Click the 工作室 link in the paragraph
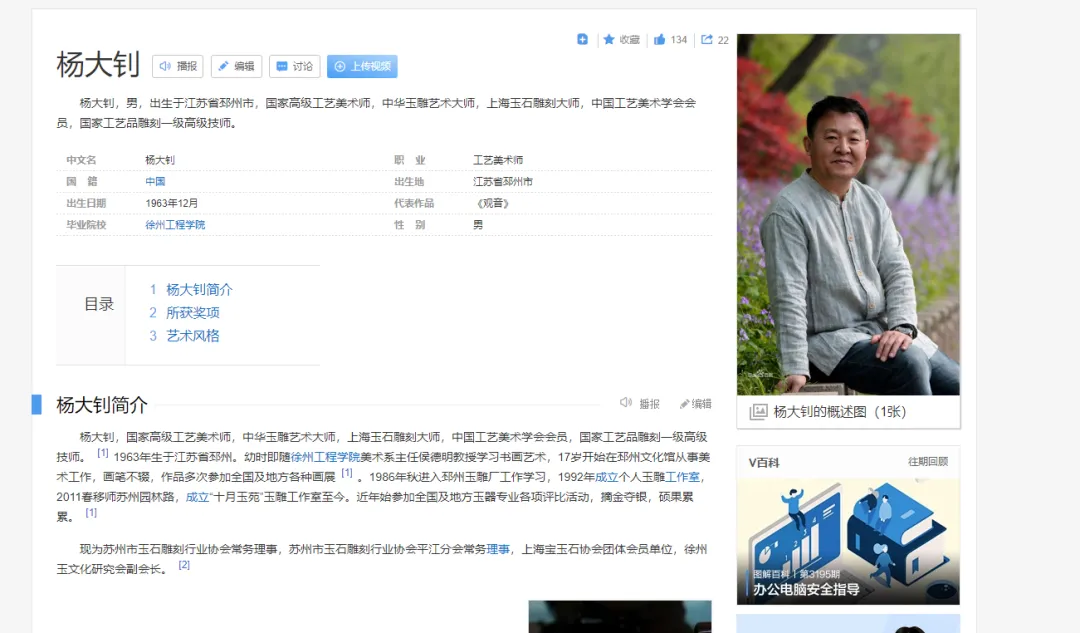 pyautogui.click(x=682, y=477)
